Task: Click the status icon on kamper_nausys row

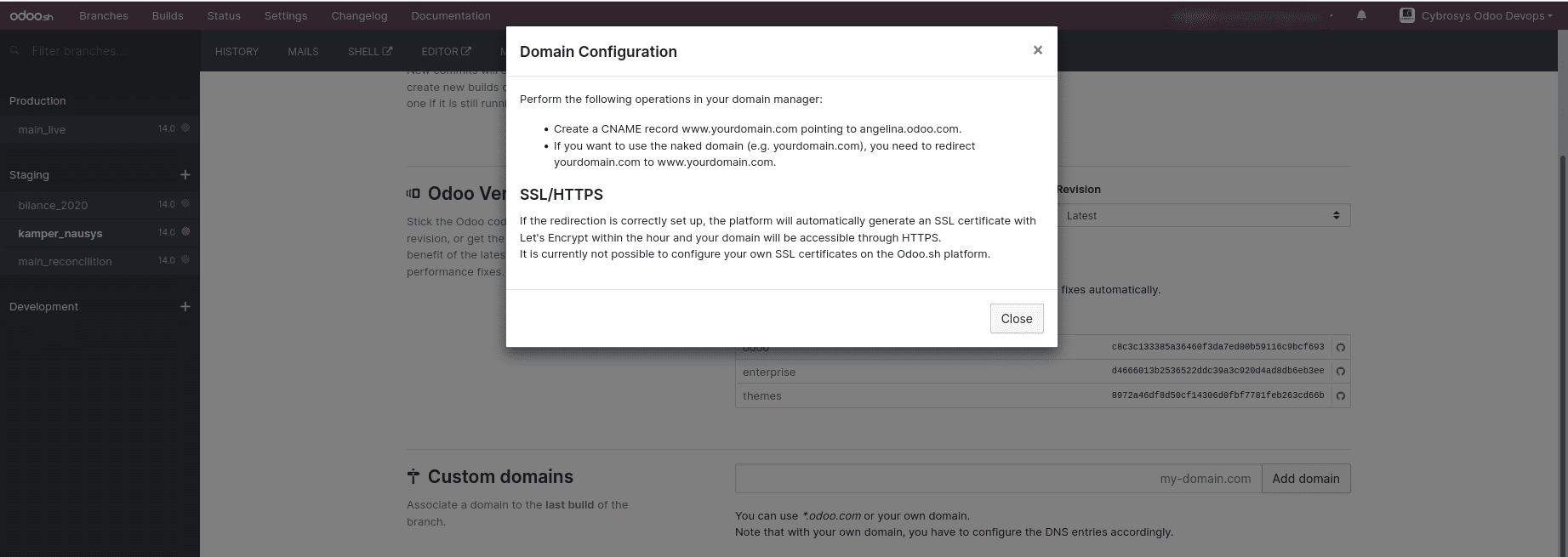Action: point(185,232)
